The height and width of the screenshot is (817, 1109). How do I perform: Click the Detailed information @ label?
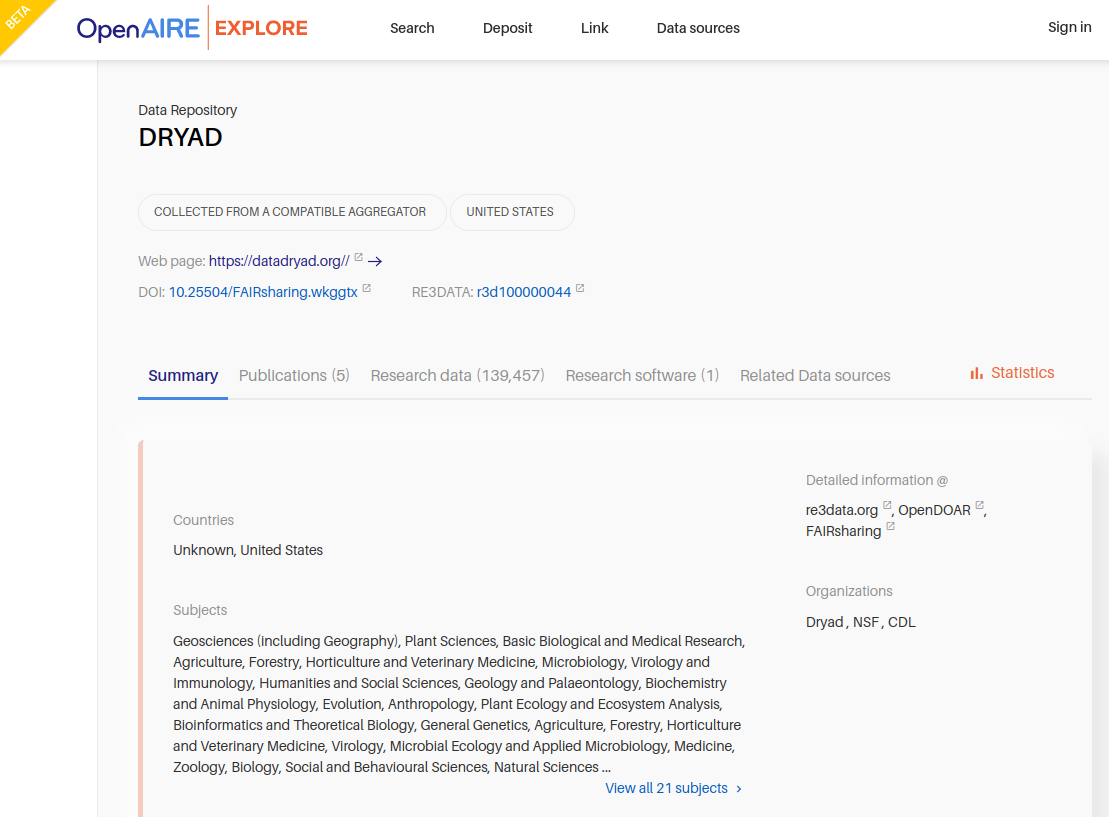point(876,480)
